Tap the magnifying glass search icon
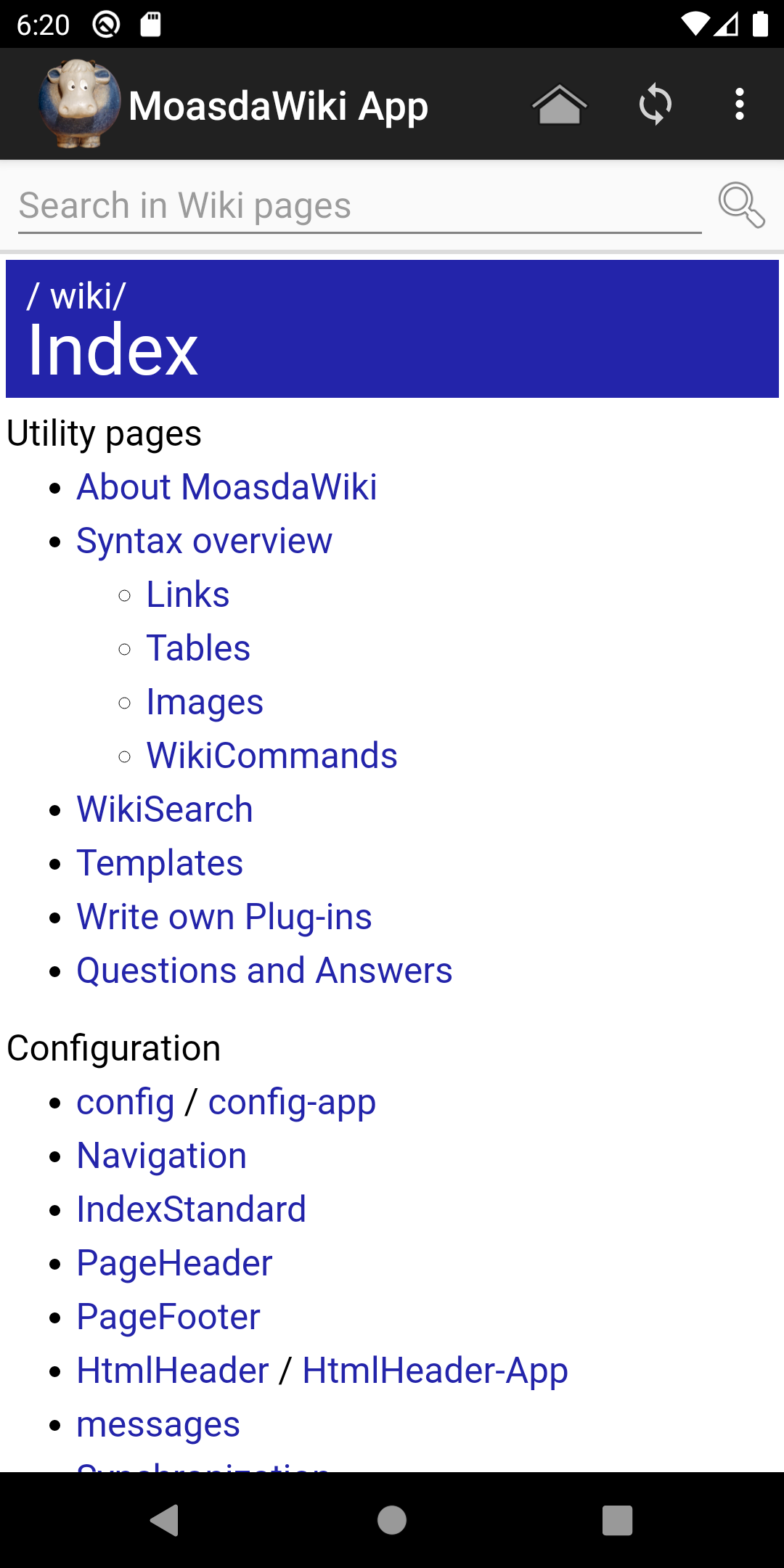Screen dimensions: 784x1568 (741, 205)
